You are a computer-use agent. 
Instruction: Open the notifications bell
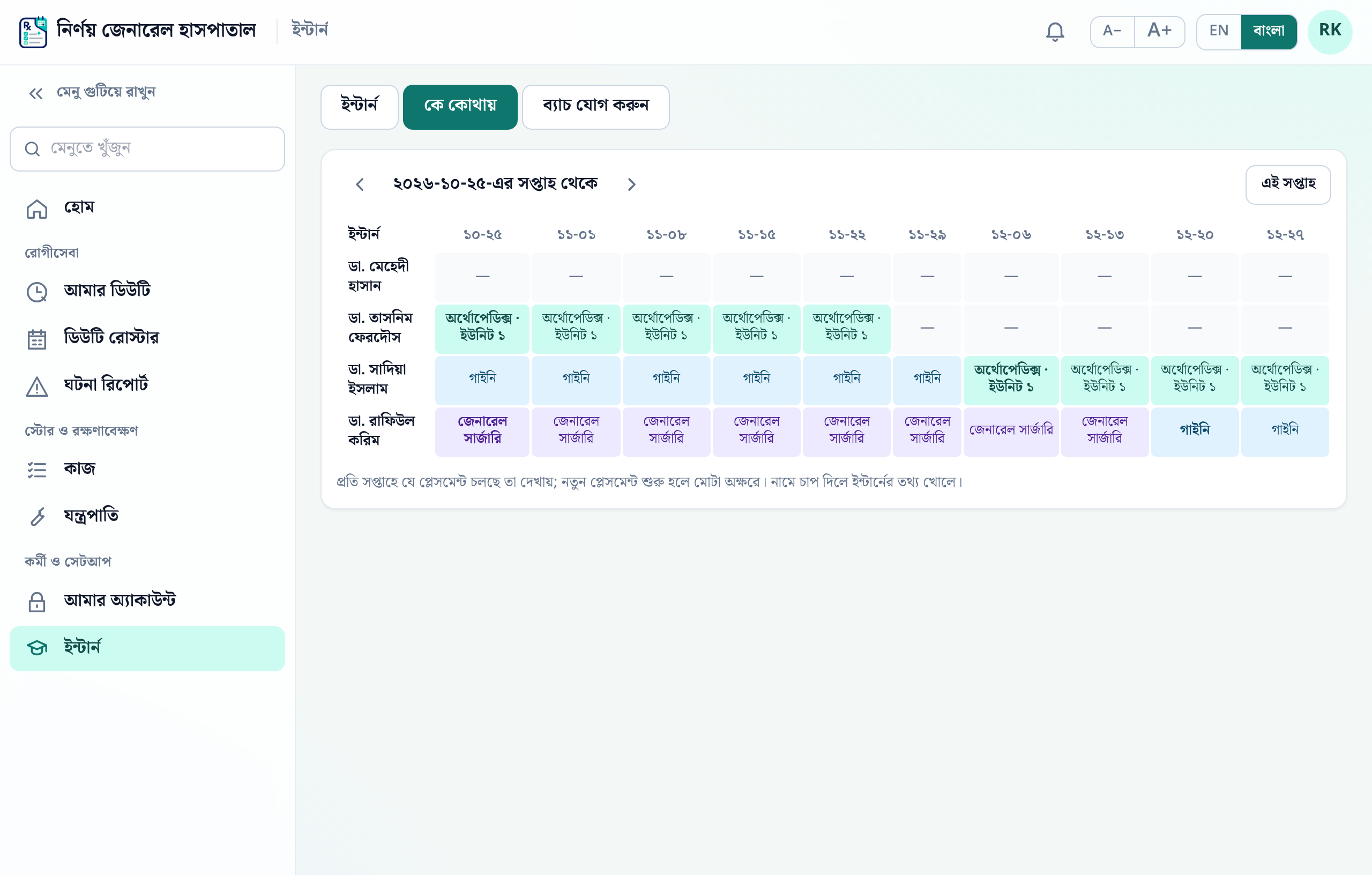1055,31
